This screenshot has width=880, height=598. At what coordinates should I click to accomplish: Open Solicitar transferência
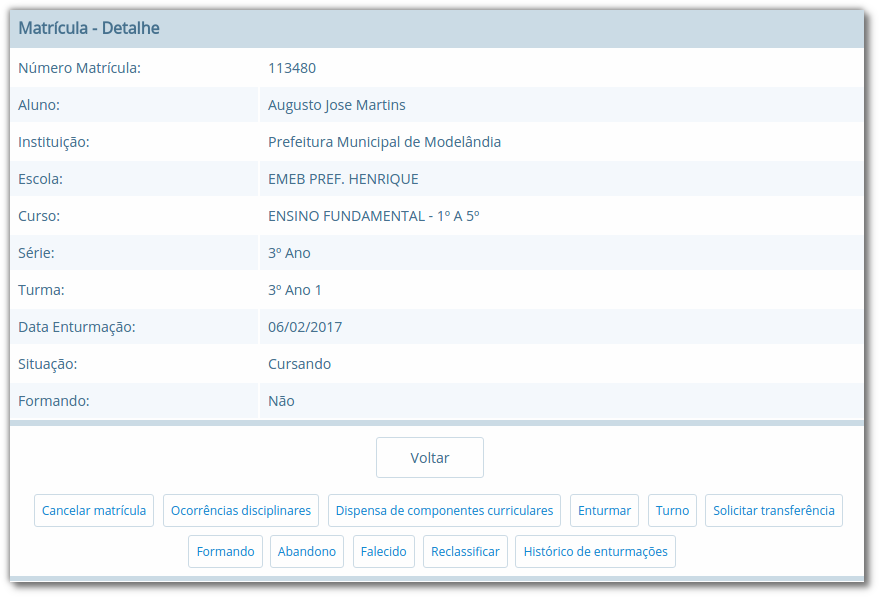(x=774, y=510)
